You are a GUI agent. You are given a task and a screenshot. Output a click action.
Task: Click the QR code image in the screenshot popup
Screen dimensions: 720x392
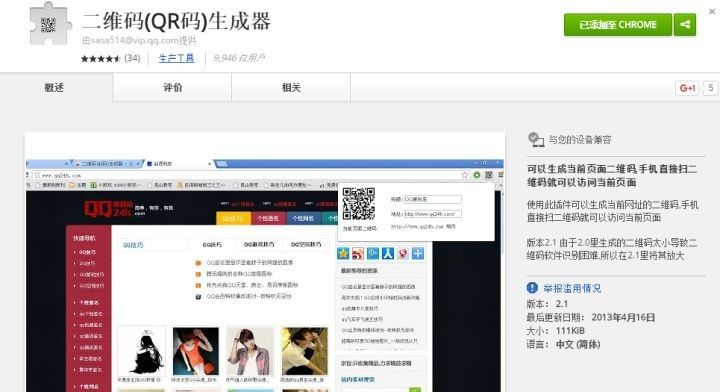tap(359, 204)
